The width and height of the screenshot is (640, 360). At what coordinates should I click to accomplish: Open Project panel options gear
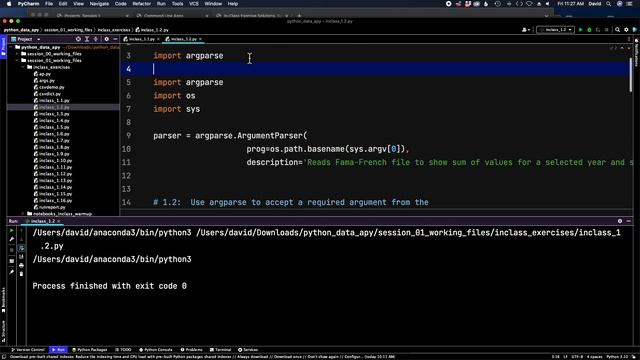pyautogui.click(x=107, y=39)
